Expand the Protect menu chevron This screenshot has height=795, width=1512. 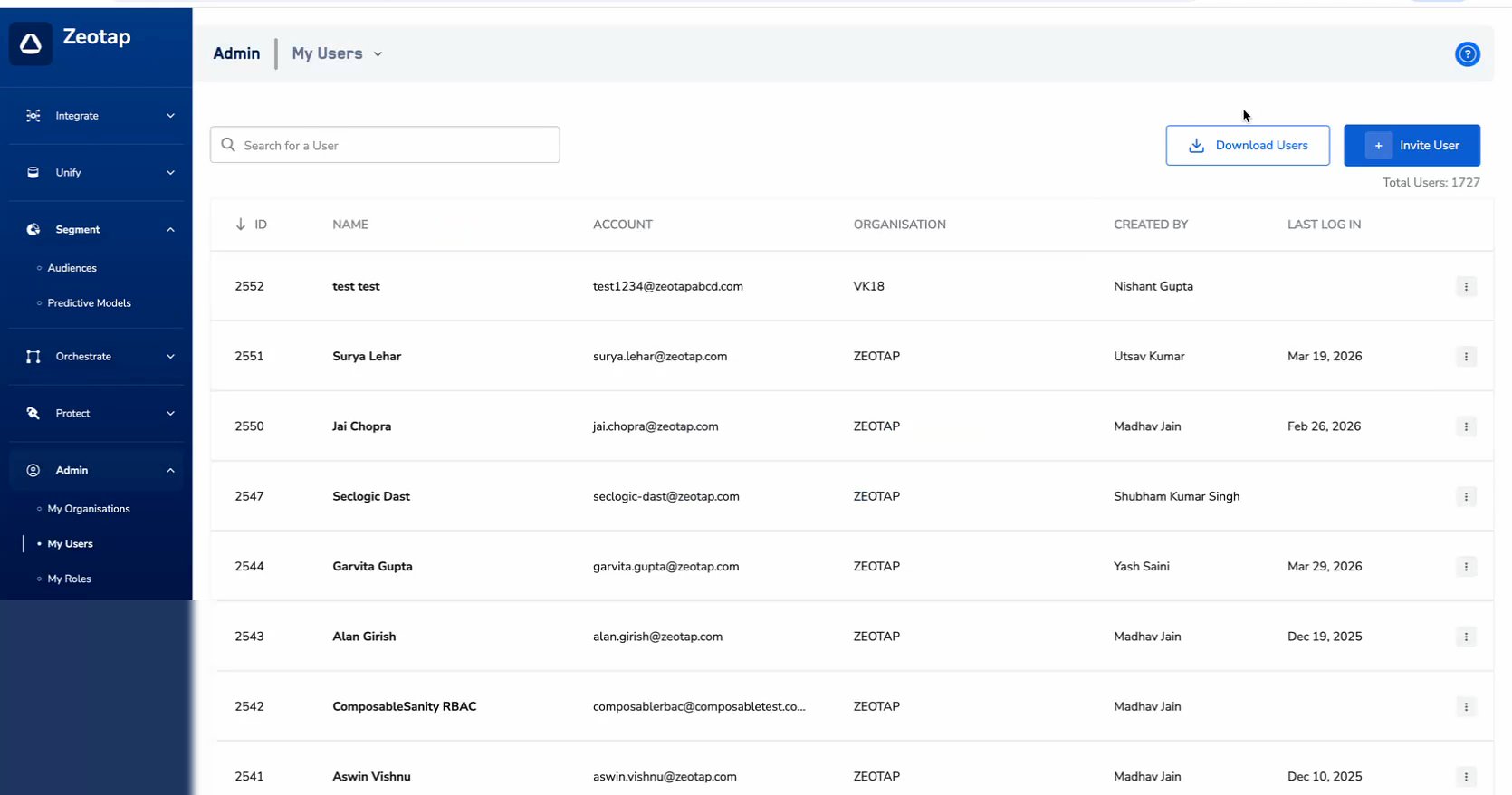tap(170, 413)
